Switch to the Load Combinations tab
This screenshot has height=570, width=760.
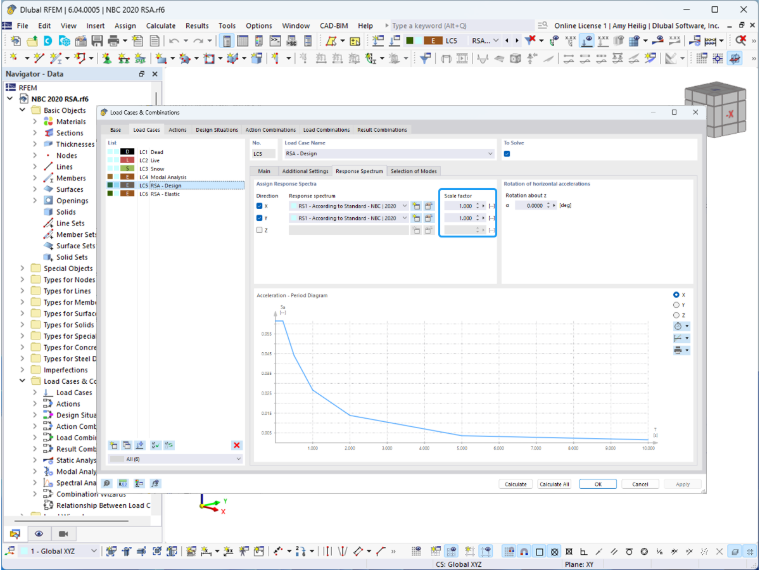[x=326, y=130]
